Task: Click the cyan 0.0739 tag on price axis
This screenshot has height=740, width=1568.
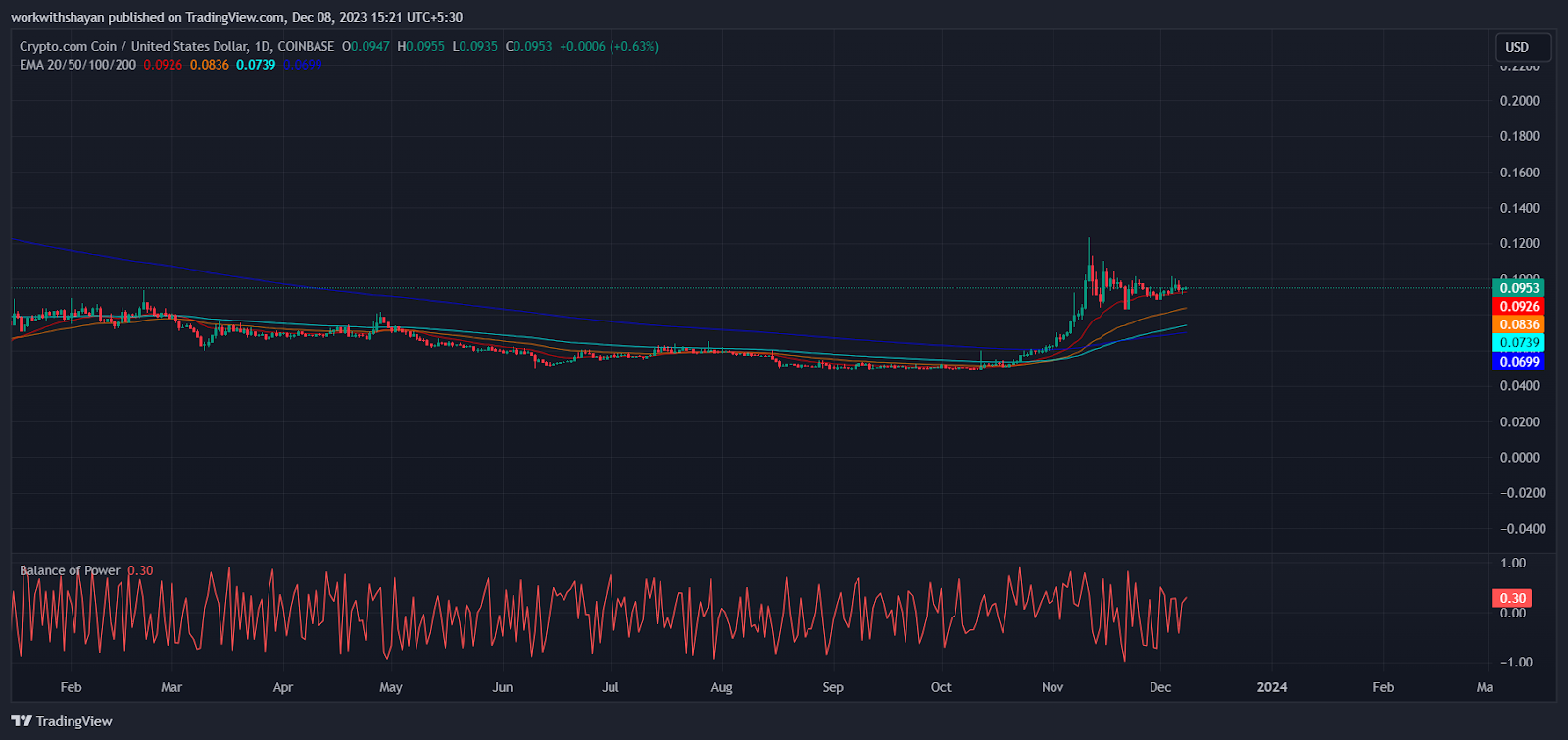Action: [1518, 343]
